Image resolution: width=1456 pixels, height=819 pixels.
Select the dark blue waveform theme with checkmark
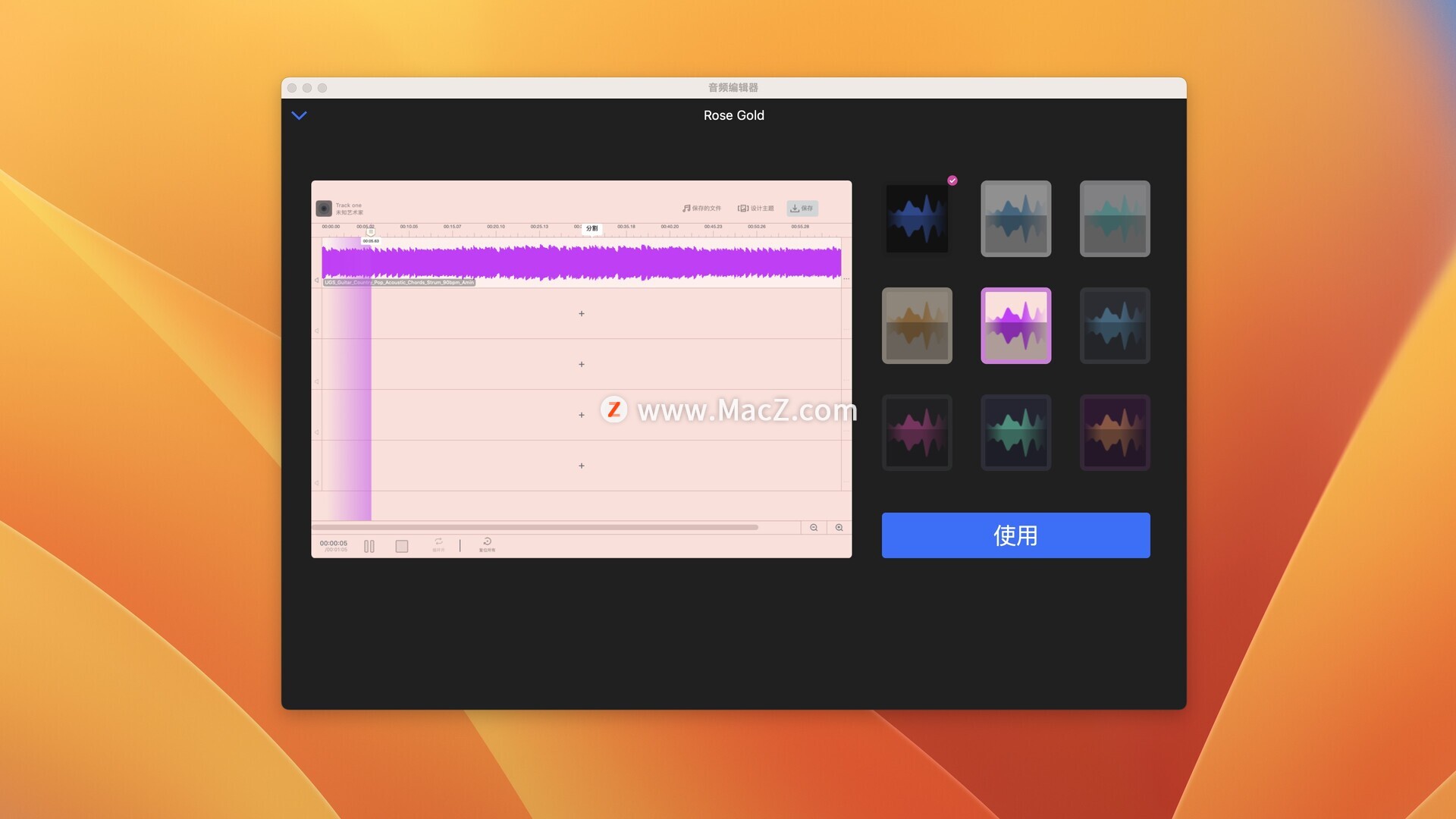point(917,218)
